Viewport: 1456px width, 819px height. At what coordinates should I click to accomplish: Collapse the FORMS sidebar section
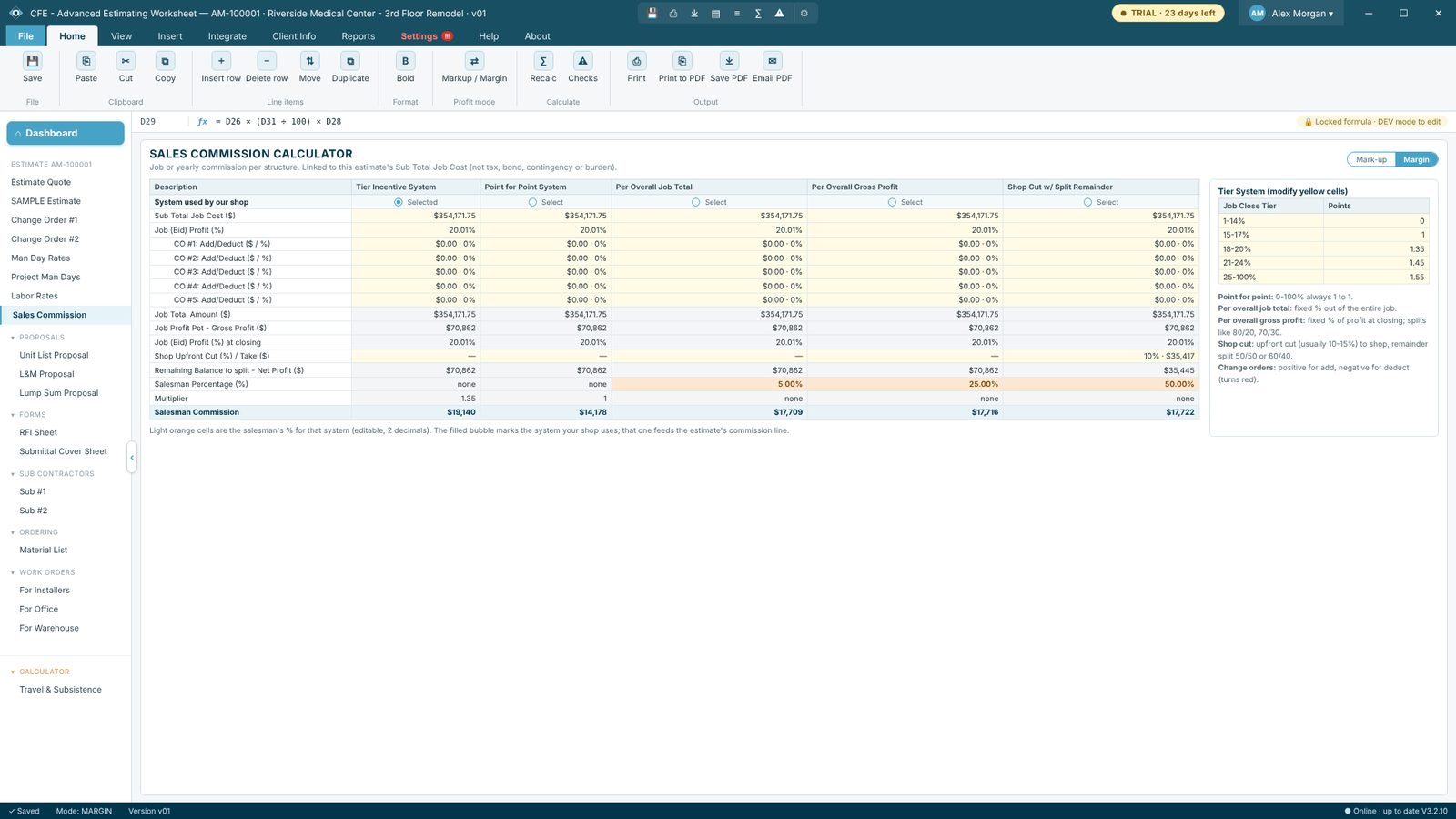(13, 415)
